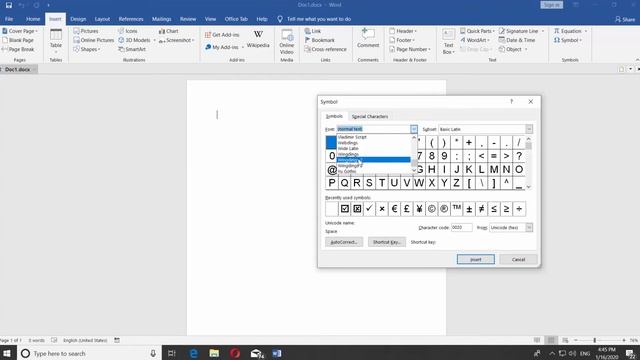Insert a SmartArt graphic
Viewport: 640px width, 360px height.
pyautogui.click(x=132, y=49)
